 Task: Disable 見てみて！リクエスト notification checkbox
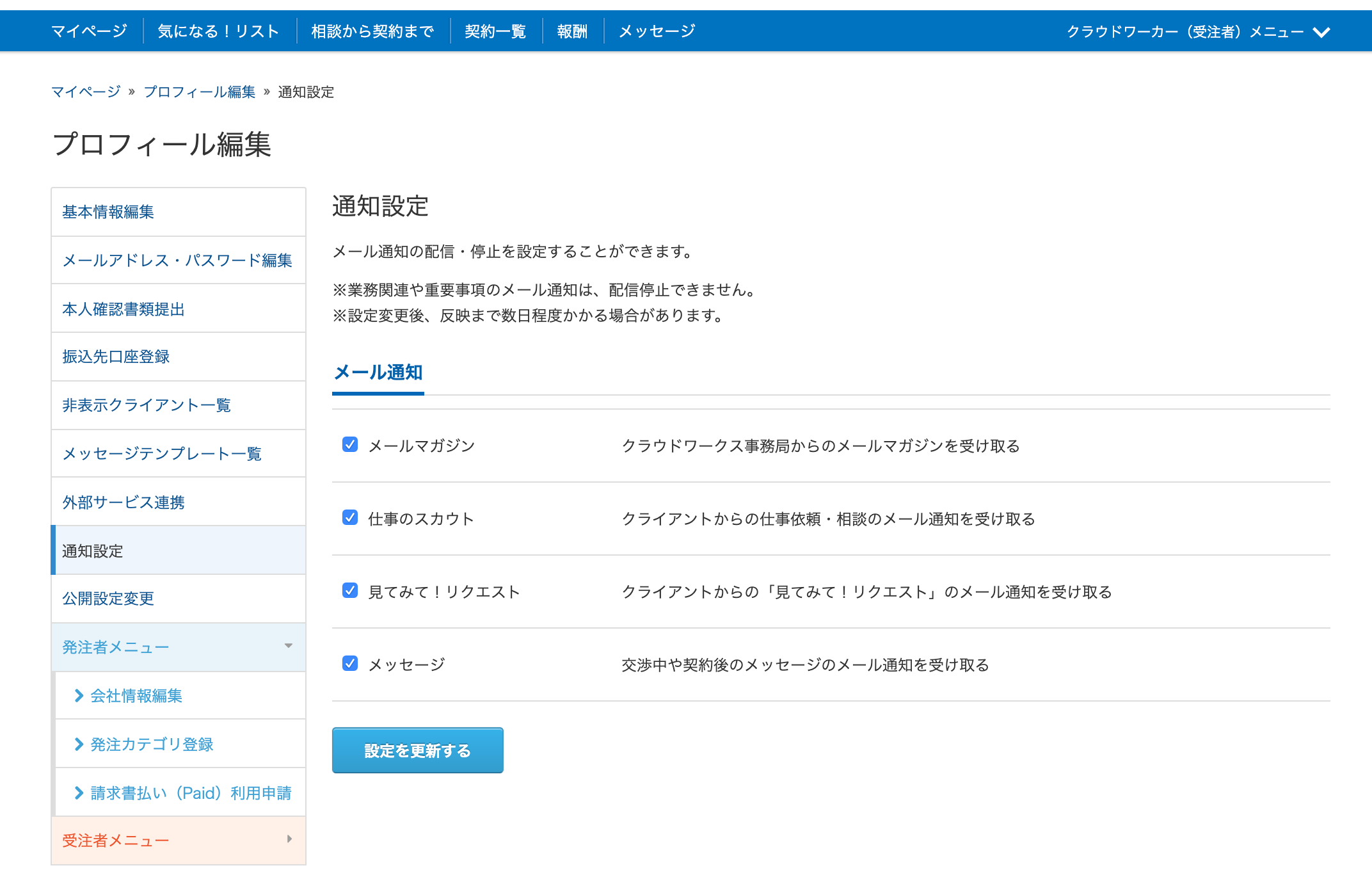click(350, 591)
